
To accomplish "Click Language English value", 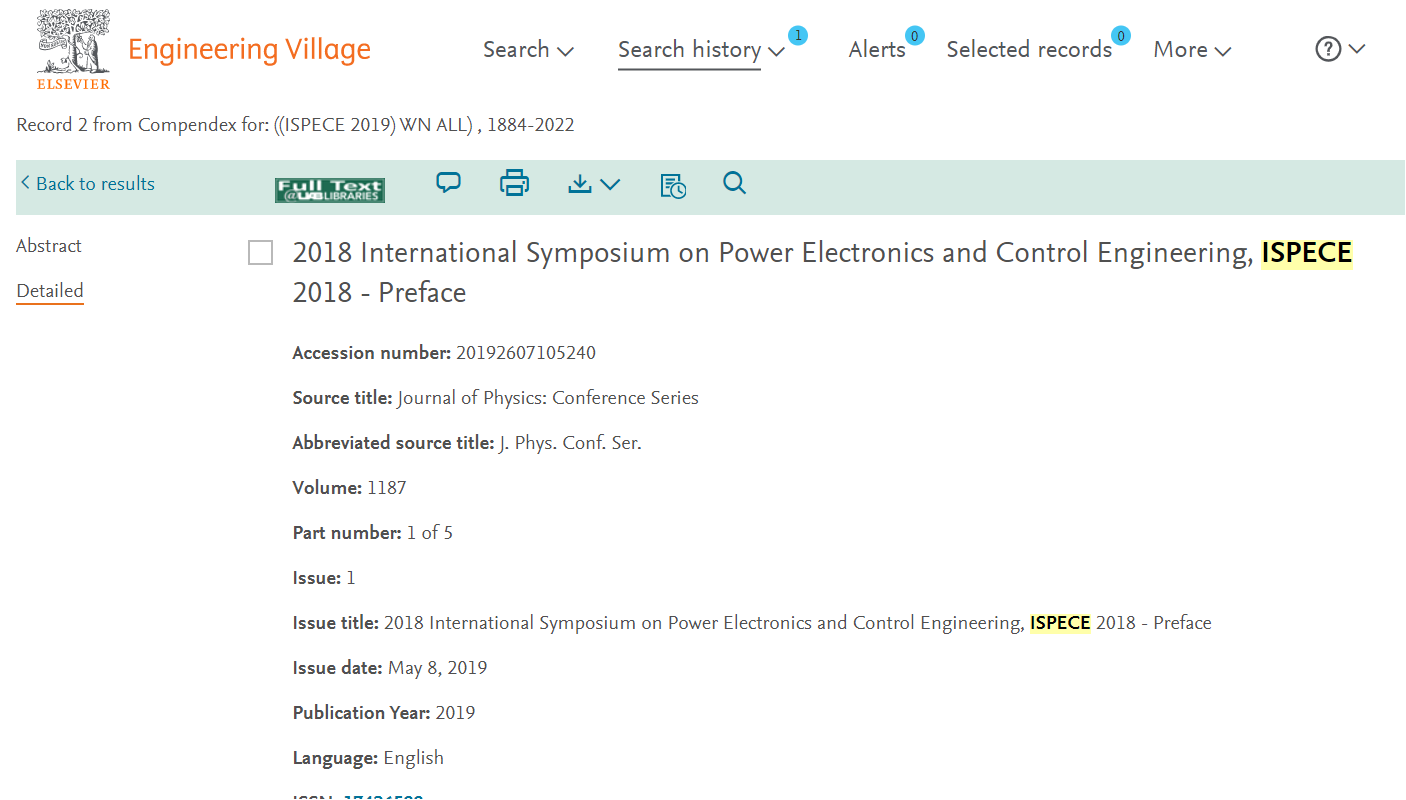I will (414, 758).
